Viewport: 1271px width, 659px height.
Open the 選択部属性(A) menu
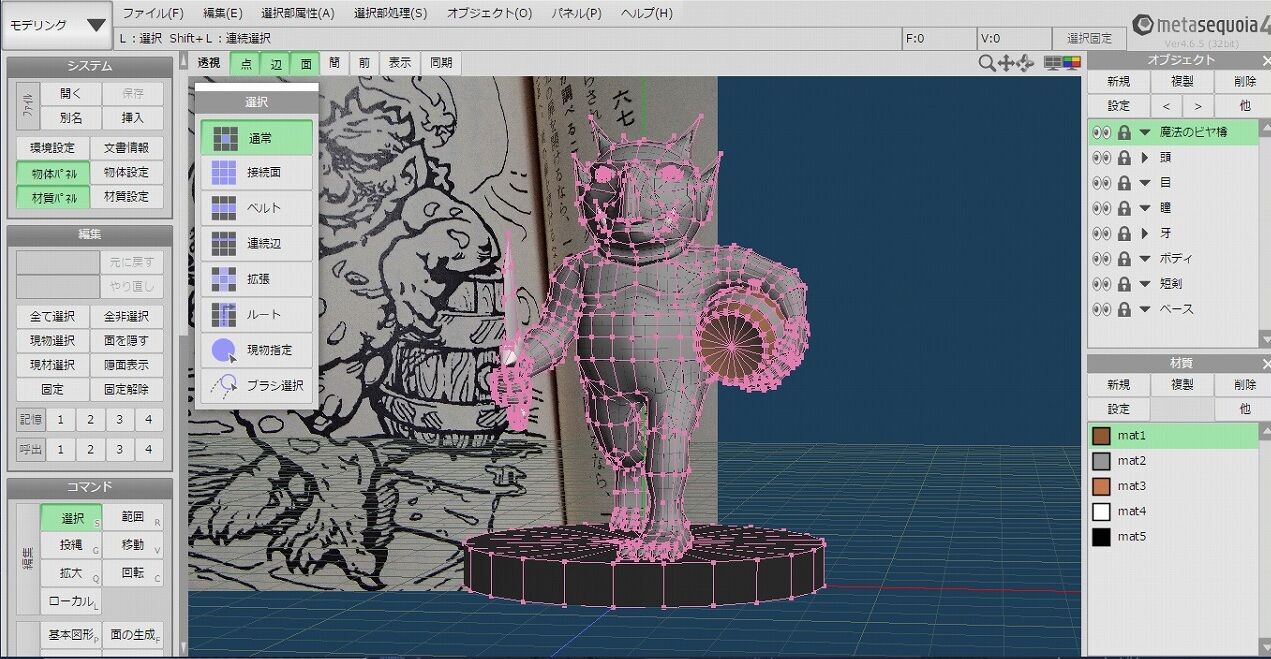297,13
